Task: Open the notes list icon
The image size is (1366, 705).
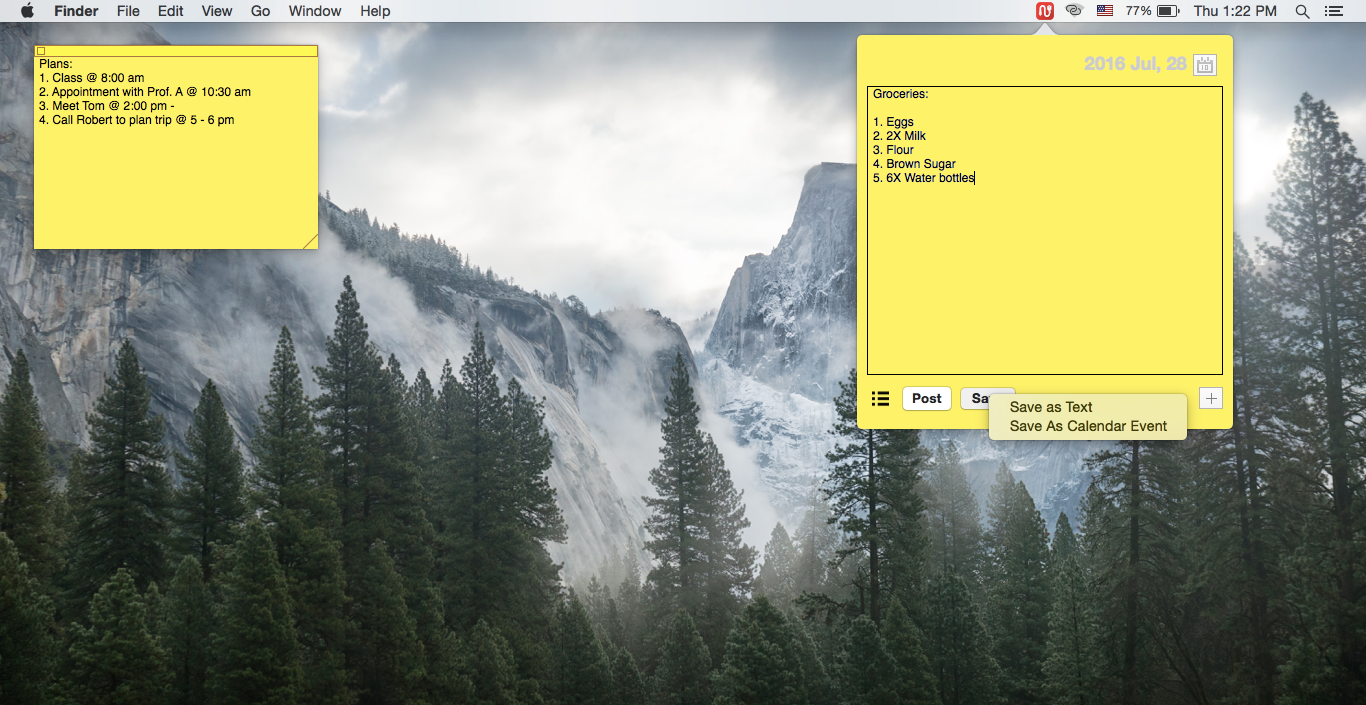Action: [880, 399]
